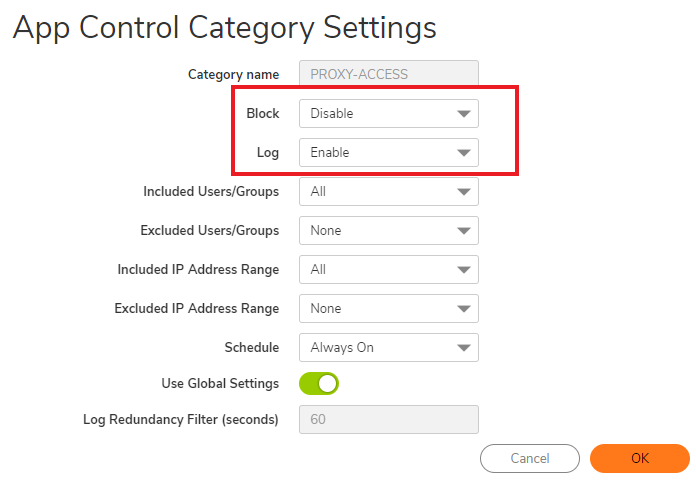Open the Excluded IP Address Range dropdown
The image size is (696, 485).
[x=388, y=309]
